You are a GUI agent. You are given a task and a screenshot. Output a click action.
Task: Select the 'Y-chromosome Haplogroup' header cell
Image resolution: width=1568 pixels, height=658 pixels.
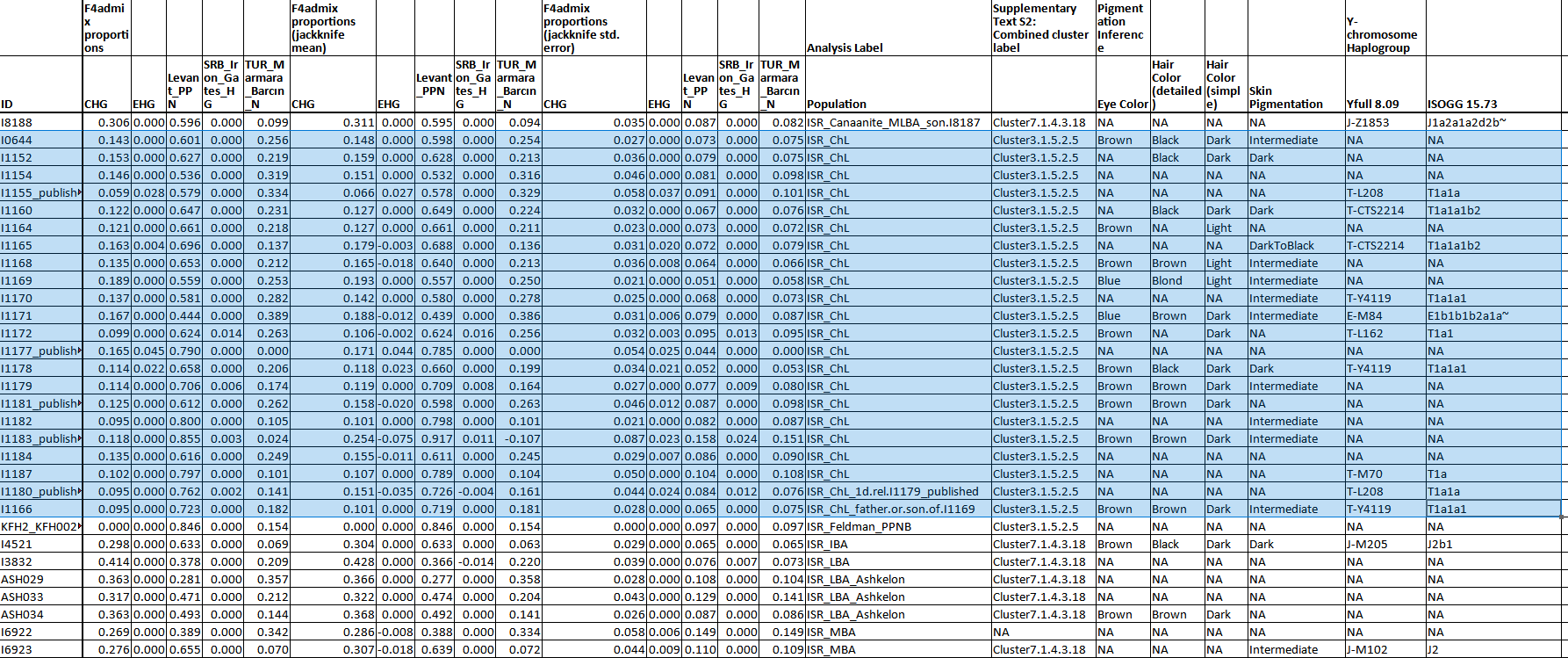click(x=1385, y=28)
